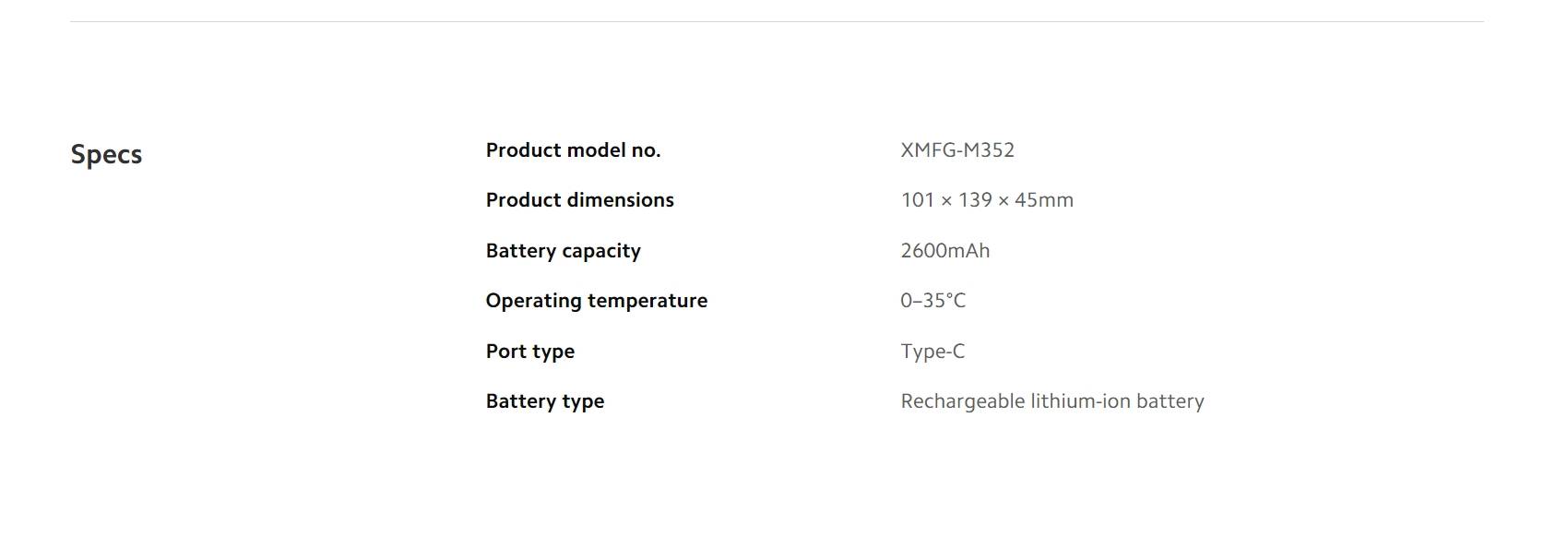1568x549 pixels.
Task: Click the Battery type label
Action: tap(544, 401)
